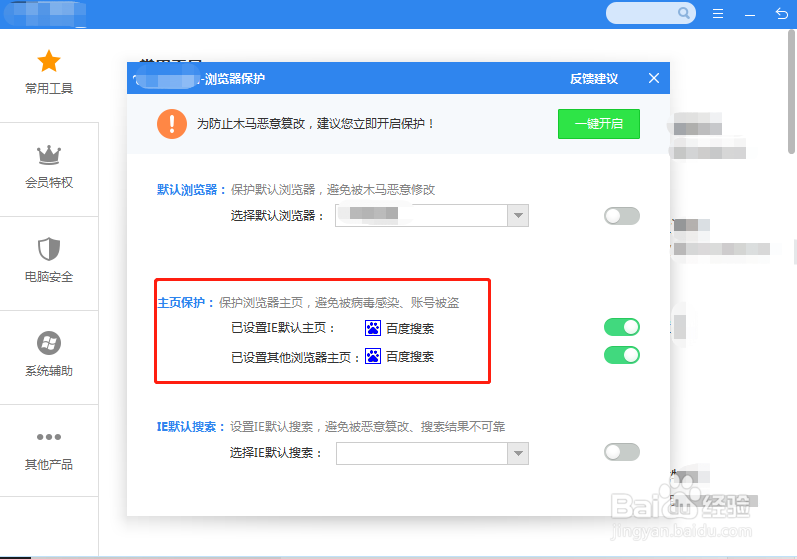The image size is (797, 559).
Task: Click the search magnifier icon in title bar
Action: (684, 13)
